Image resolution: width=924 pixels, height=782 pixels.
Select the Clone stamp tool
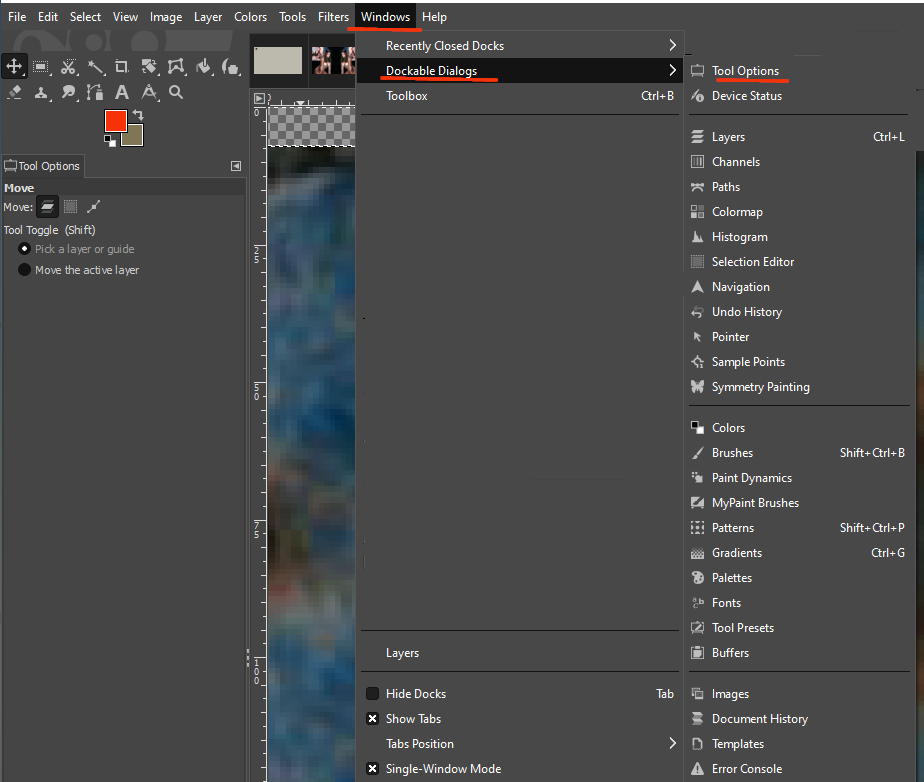coord(41,93)
